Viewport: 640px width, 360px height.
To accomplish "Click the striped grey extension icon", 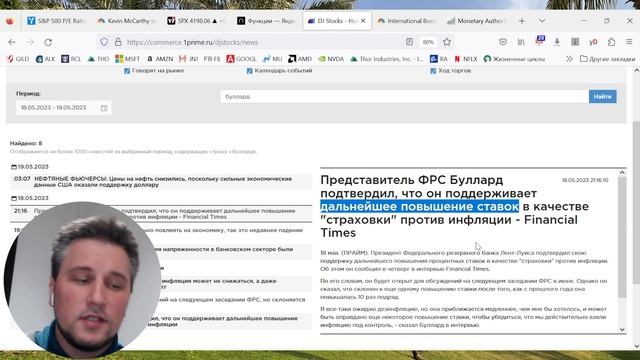I will pyautogui.click(x=575, y=42).
